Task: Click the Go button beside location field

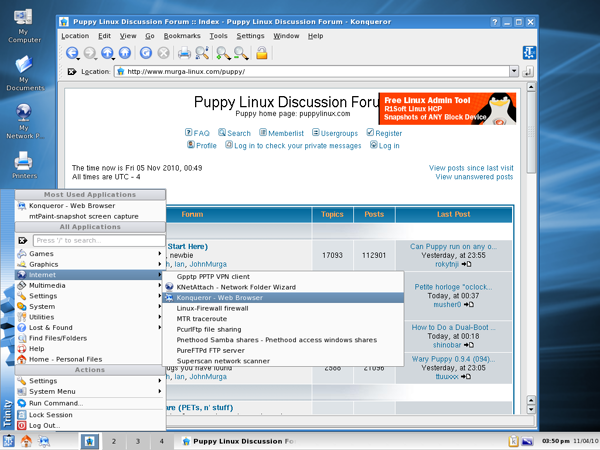Action: click(x=528, y=72)
